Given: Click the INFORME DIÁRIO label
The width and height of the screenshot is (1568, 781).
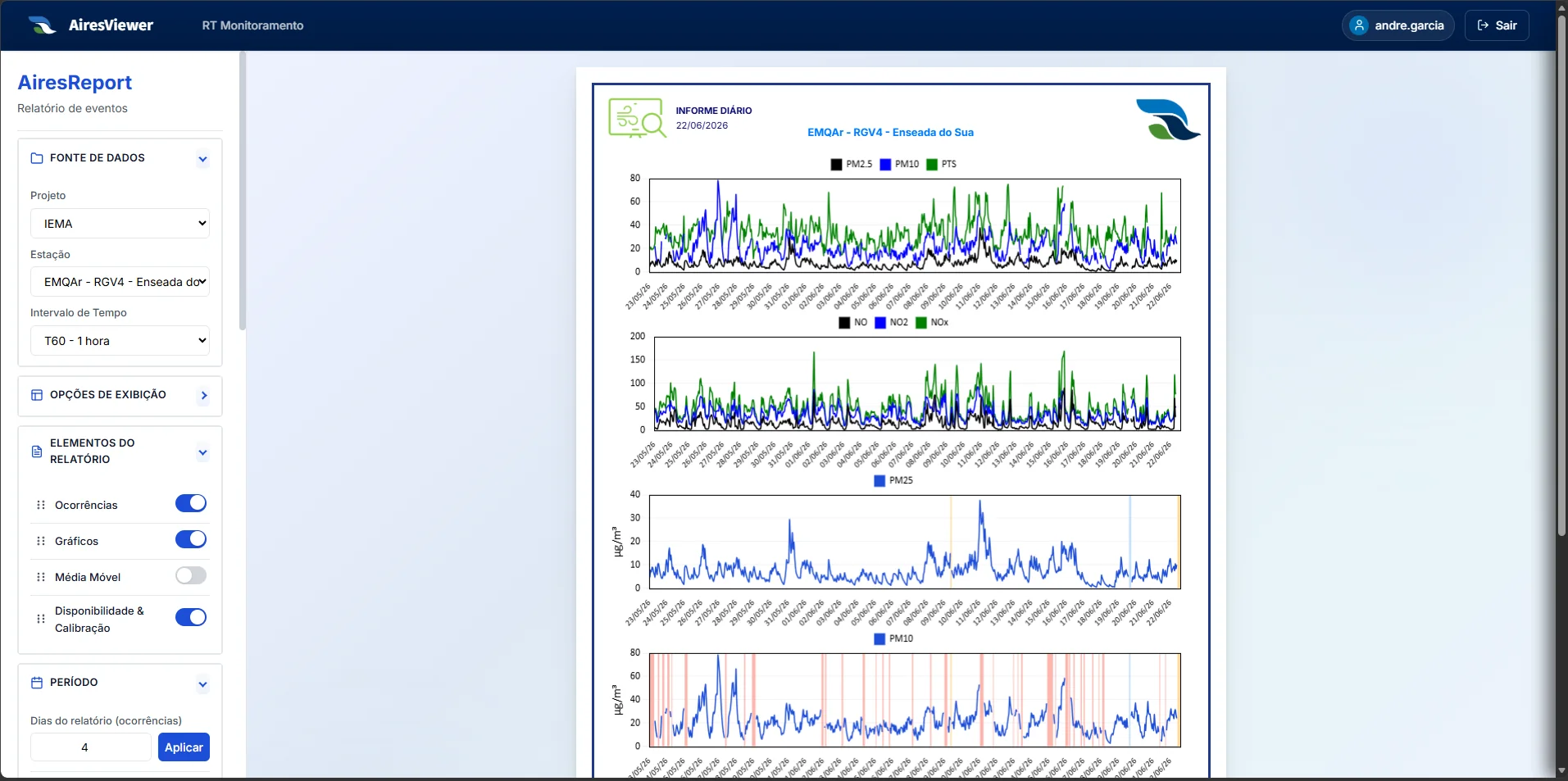Looking at the screenshot, I should (x=714, y=111).
